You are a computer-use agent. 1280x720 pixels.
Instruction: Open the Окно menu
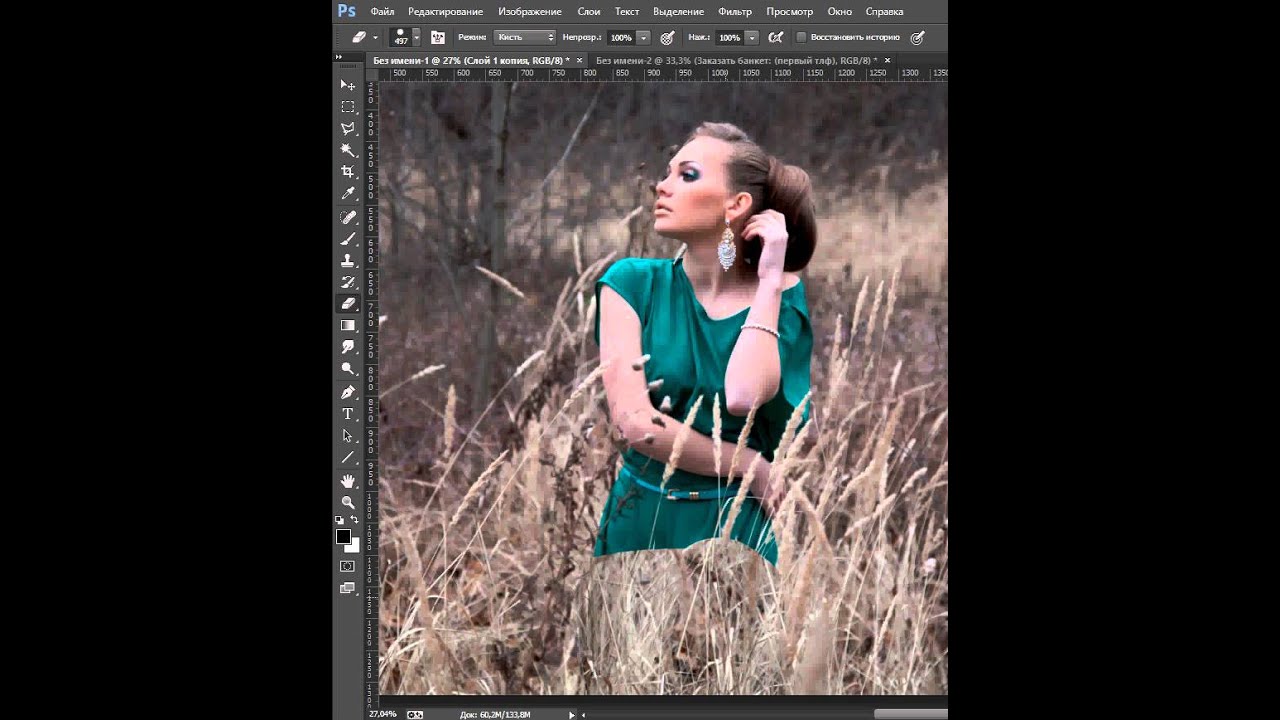click(x=840, y=11)
